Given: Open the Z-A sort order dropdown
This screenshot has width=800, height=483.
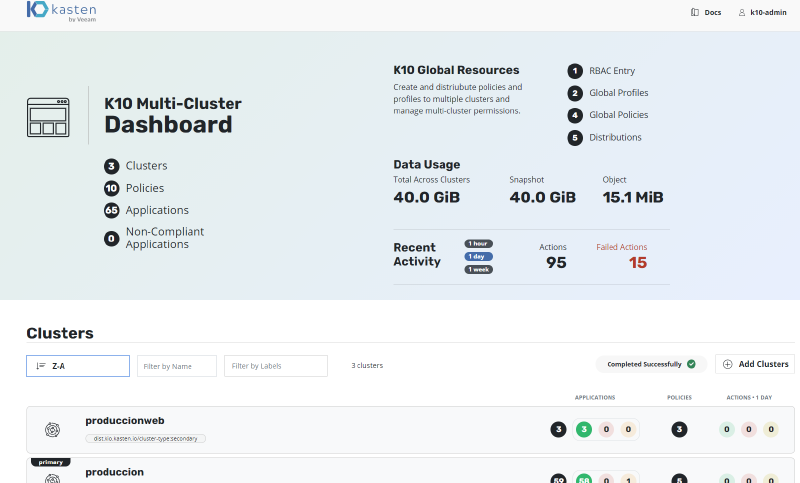Looking at the screenshot, I should click(x=78, y=366).
